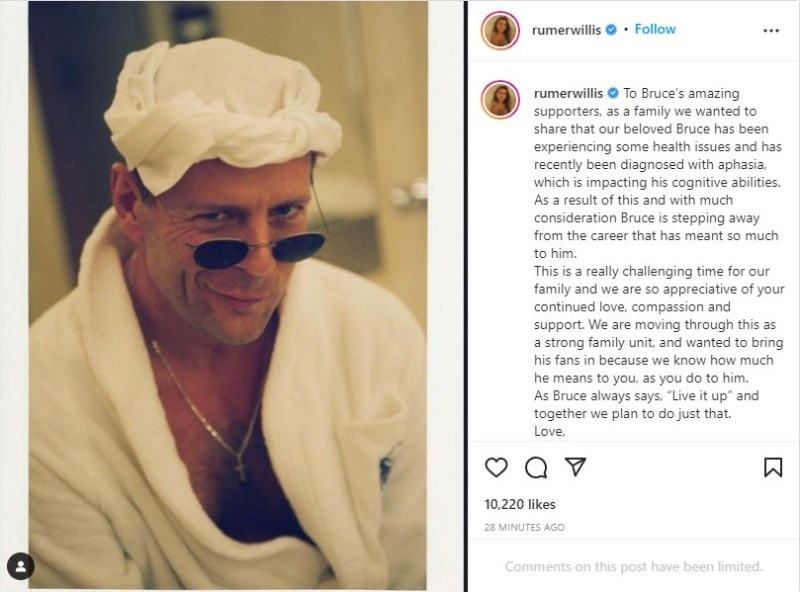Open rumerwillis avatar beside the caption
Viewport: 800px width, 592px height.
click(500, 99)
